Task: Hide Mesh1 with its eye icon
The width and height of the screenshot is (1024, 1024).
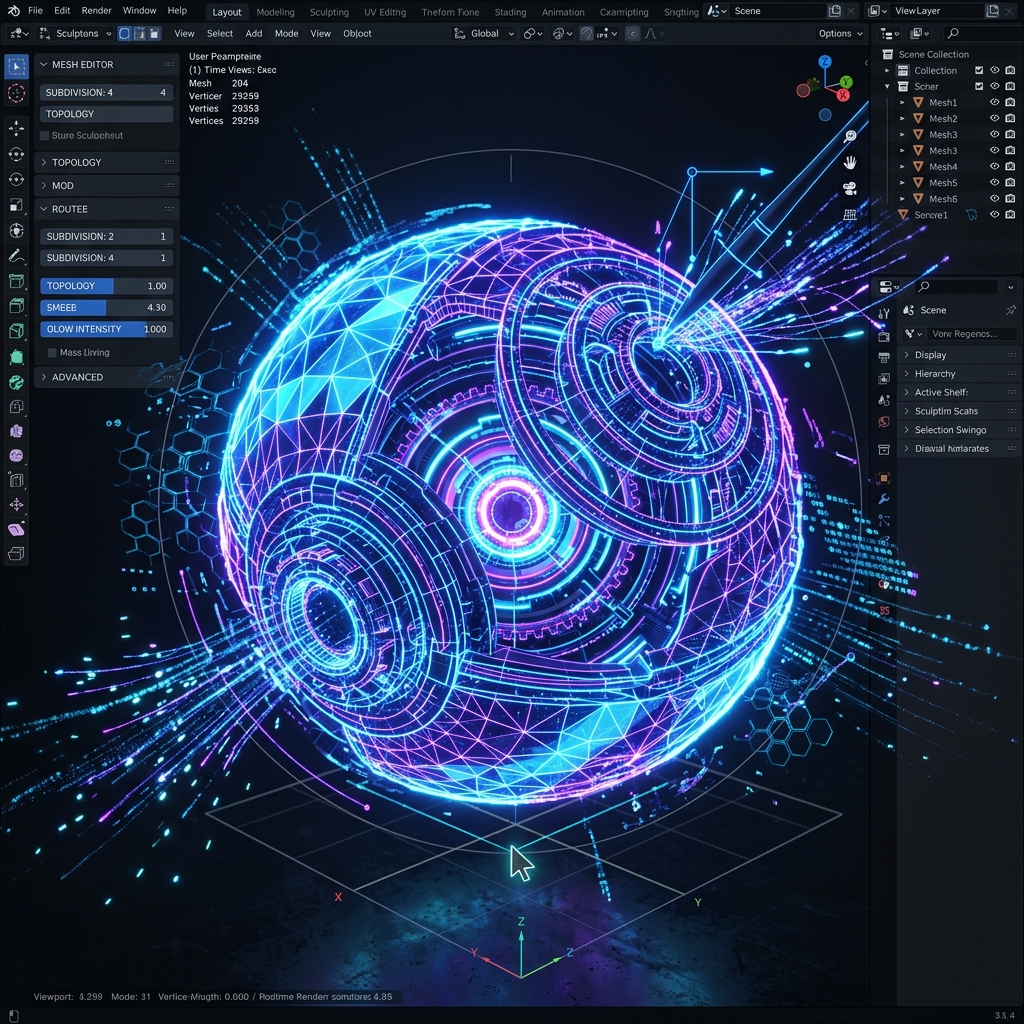Action: (x=995, y=103)
